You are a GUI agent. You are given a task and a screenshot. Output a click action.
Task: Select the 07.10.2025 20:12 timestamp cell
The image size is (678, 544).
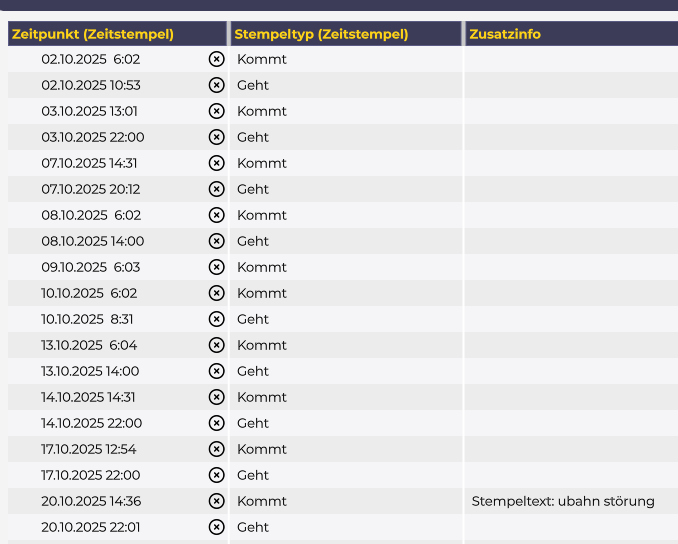click(91, 189)
